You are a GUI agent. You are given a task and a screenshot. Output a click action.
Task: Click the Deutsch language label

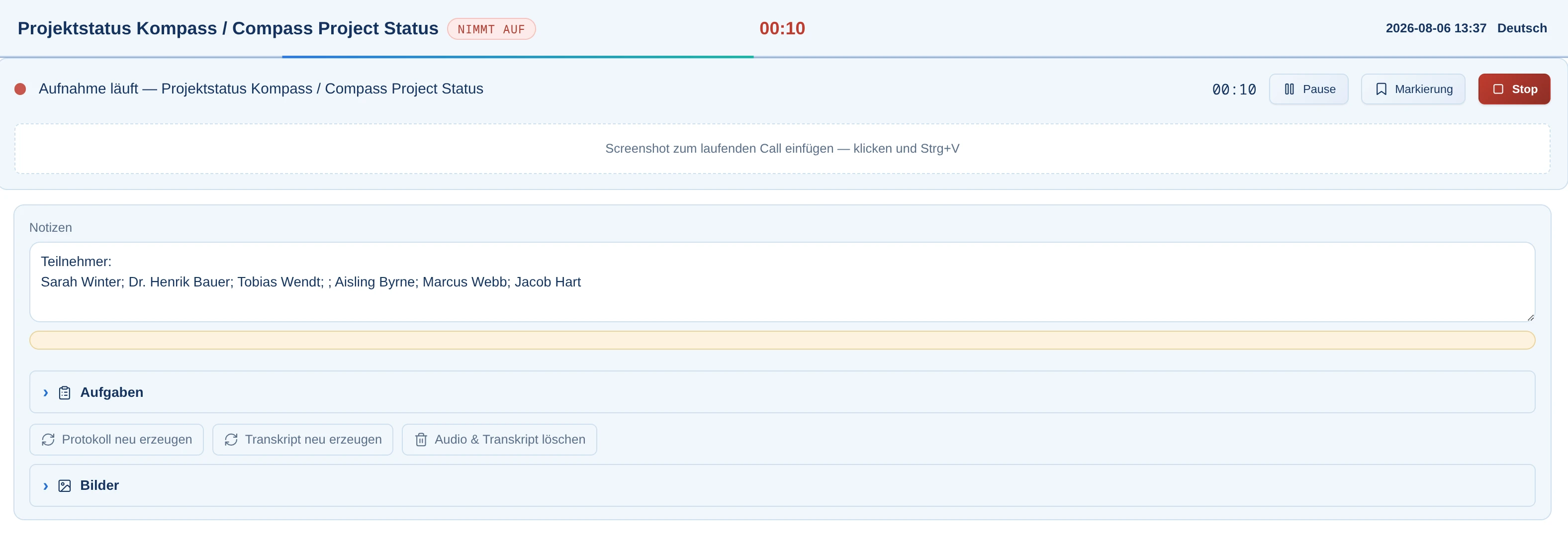[1522, 28]
